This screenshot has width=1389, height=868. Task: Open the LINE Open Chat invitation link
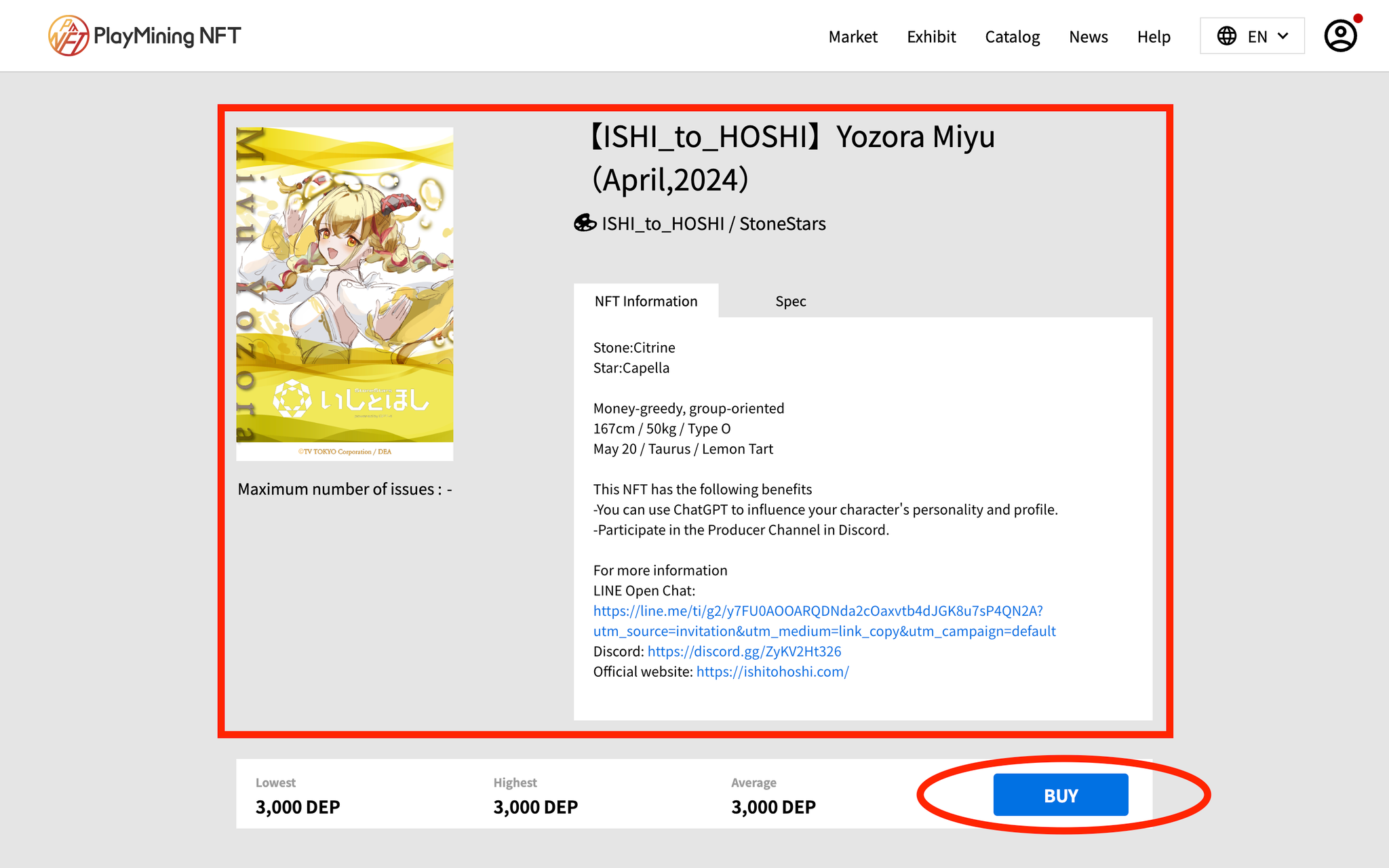click(817, 611)
